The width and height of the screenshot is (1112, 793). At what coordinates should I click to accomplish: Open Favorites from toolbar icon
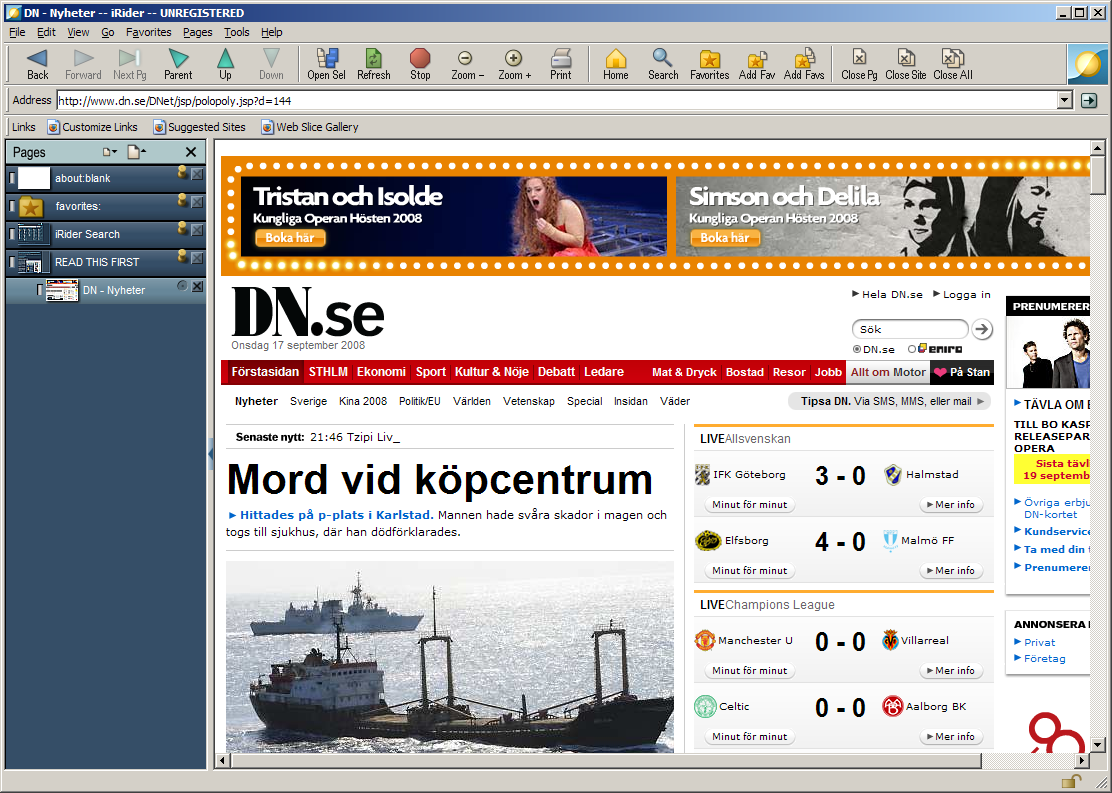(709, 59)
